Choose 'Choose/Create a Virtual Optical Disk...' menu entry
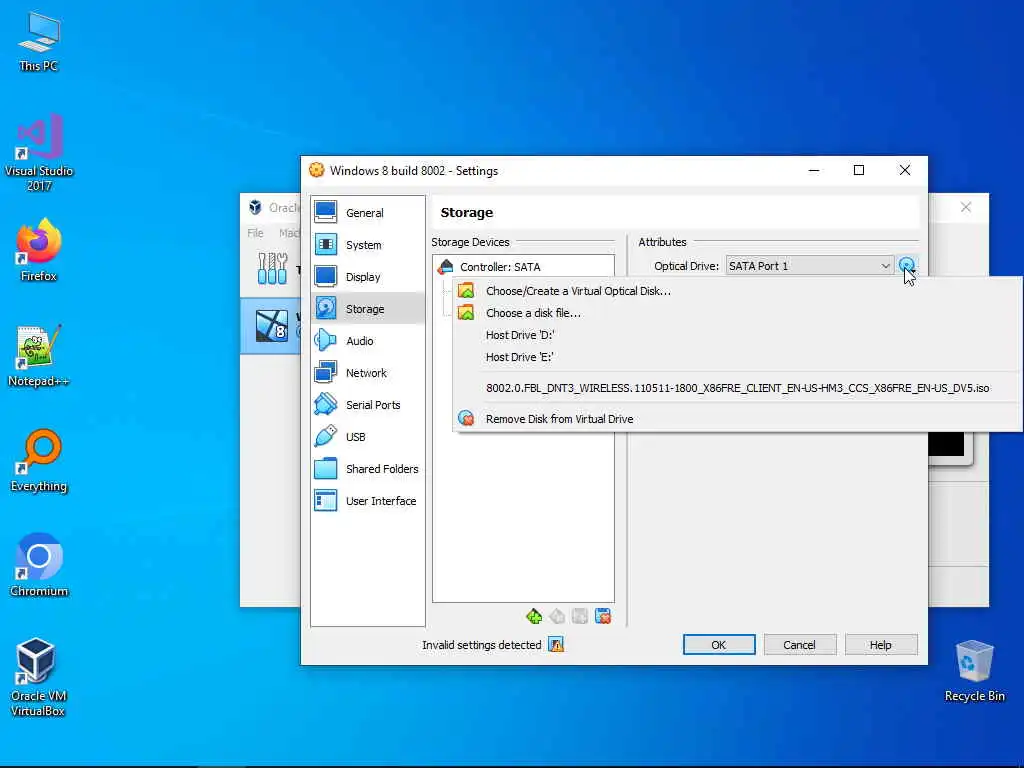The width and height of the screenshot is (1024, 768). pyautogui.click(x=737, y=291)
